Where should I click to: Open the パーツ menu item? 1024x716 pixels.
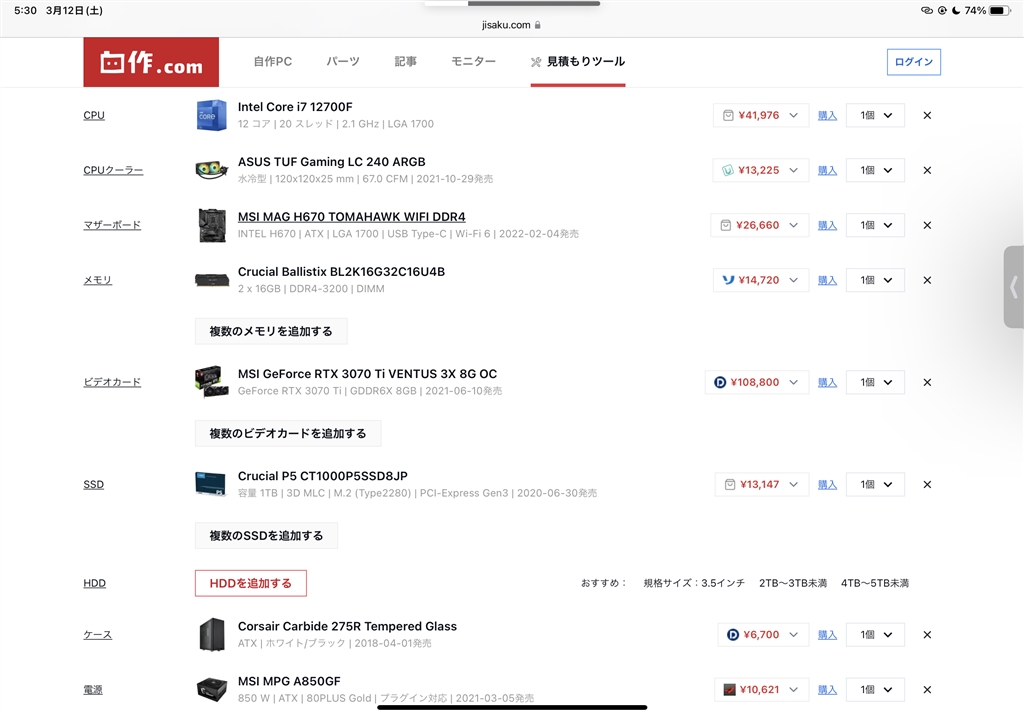pos(343,61)
